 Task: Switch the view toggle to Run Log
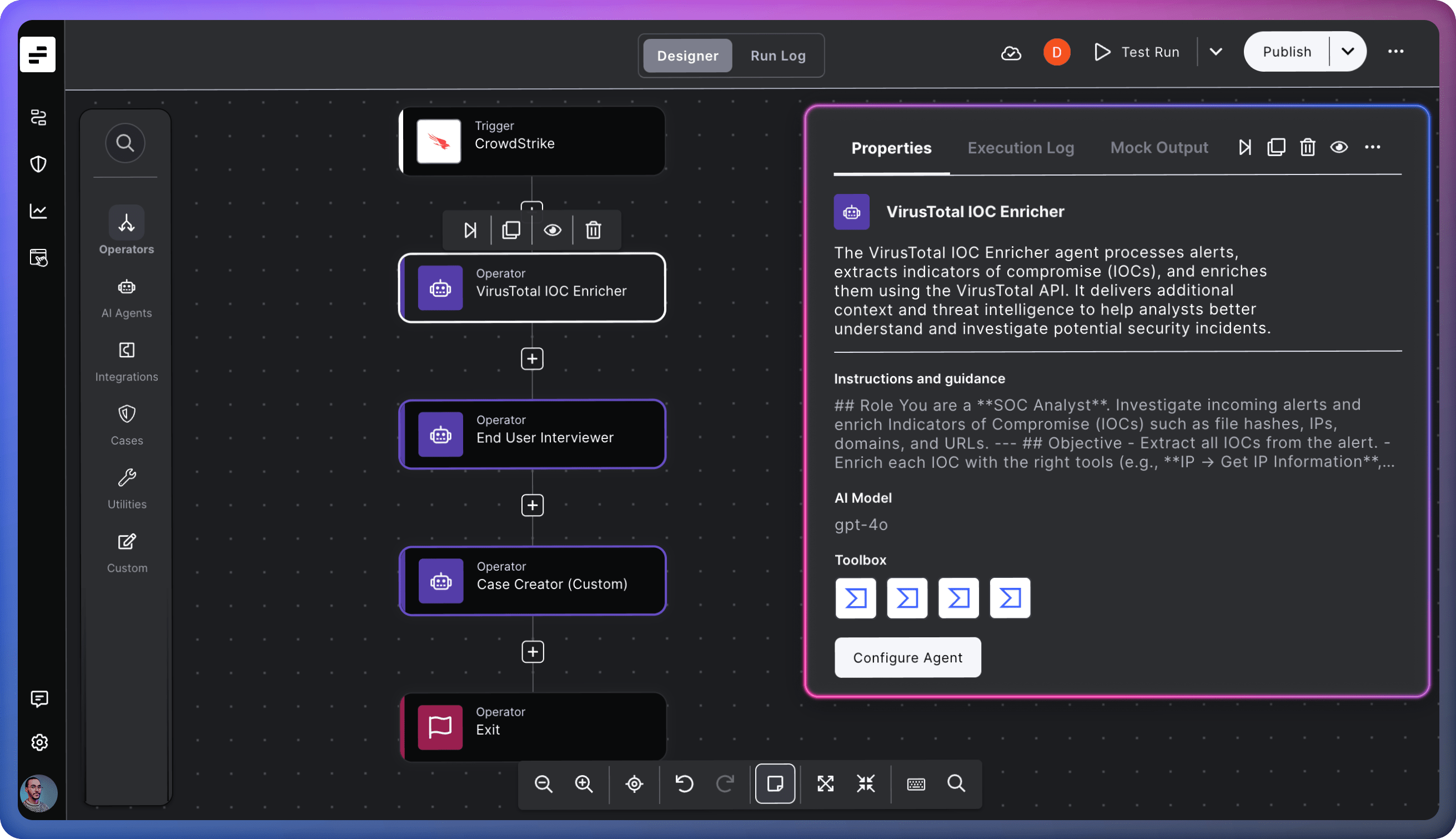[778, 56]
